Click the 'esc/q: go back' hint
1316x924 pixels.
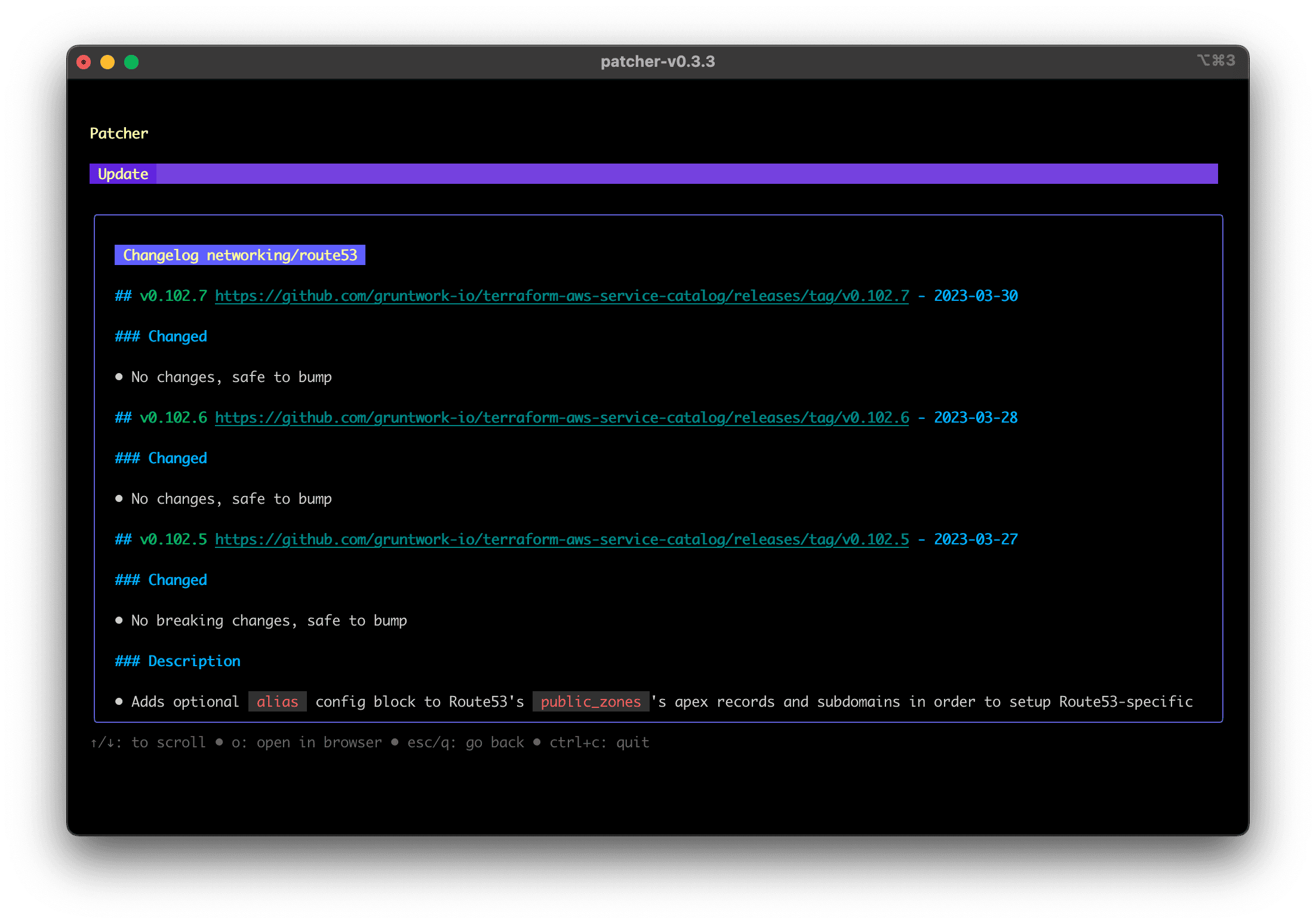coord(466,743)
